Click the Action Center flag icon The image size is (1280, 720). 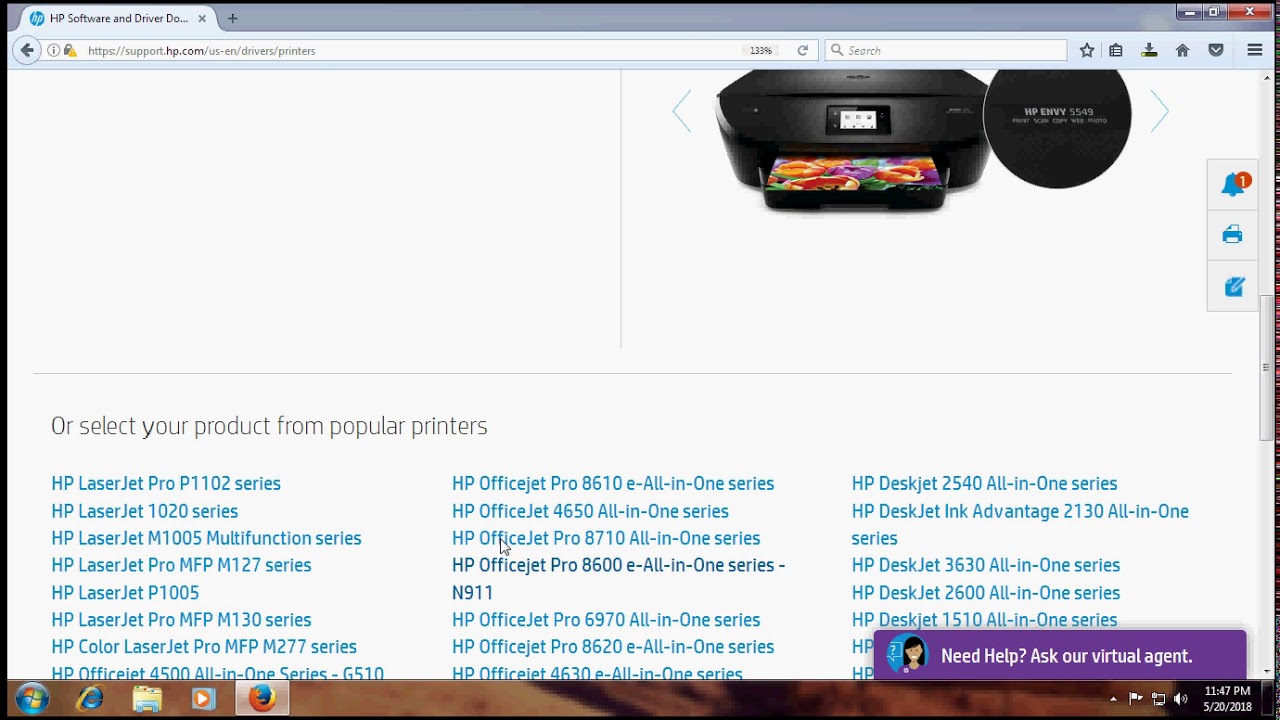coord(1136,699)
